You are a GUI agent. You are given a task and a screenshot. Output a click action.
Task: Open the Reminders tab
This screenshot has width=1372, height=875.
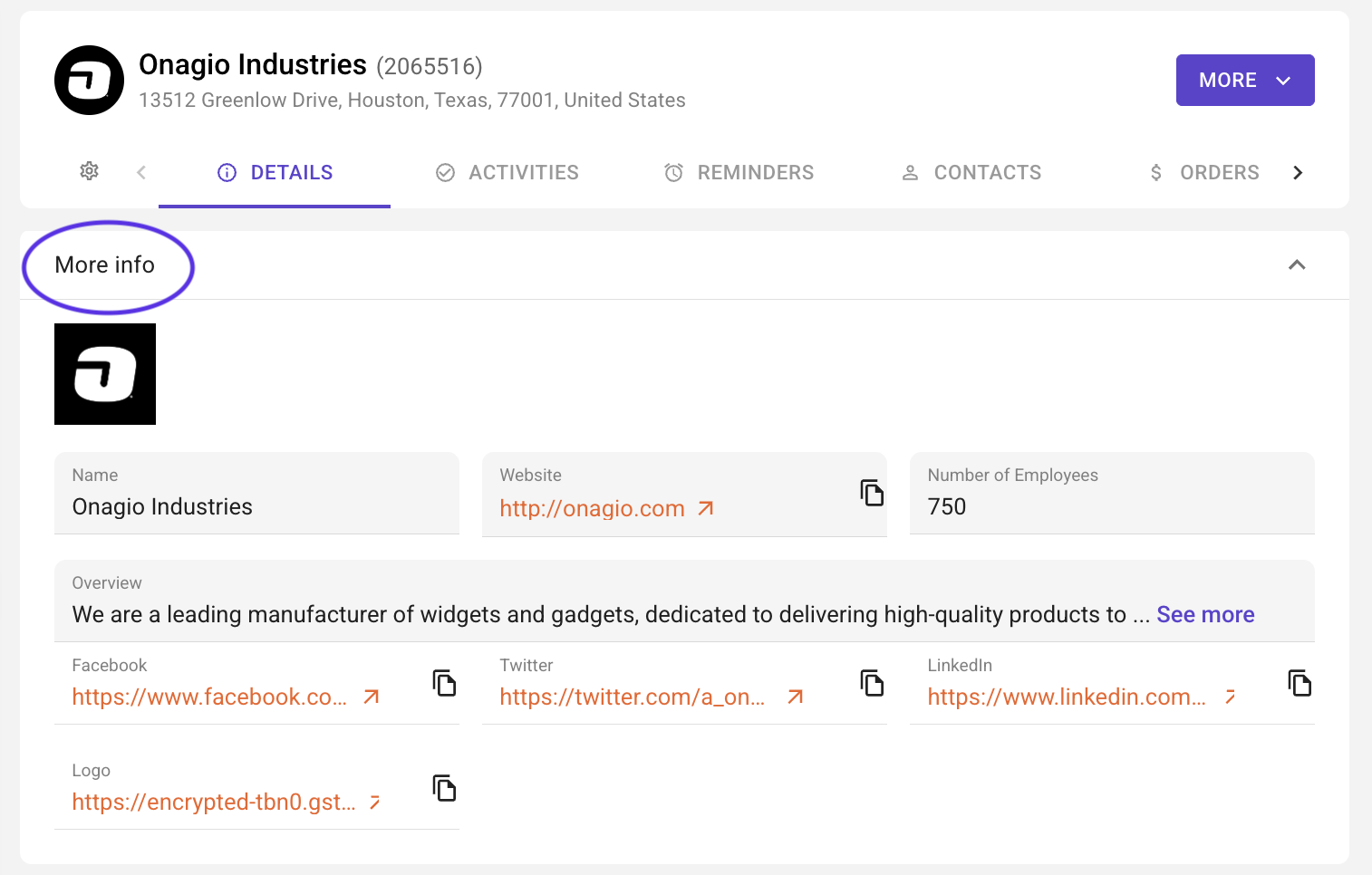point(739,172)
